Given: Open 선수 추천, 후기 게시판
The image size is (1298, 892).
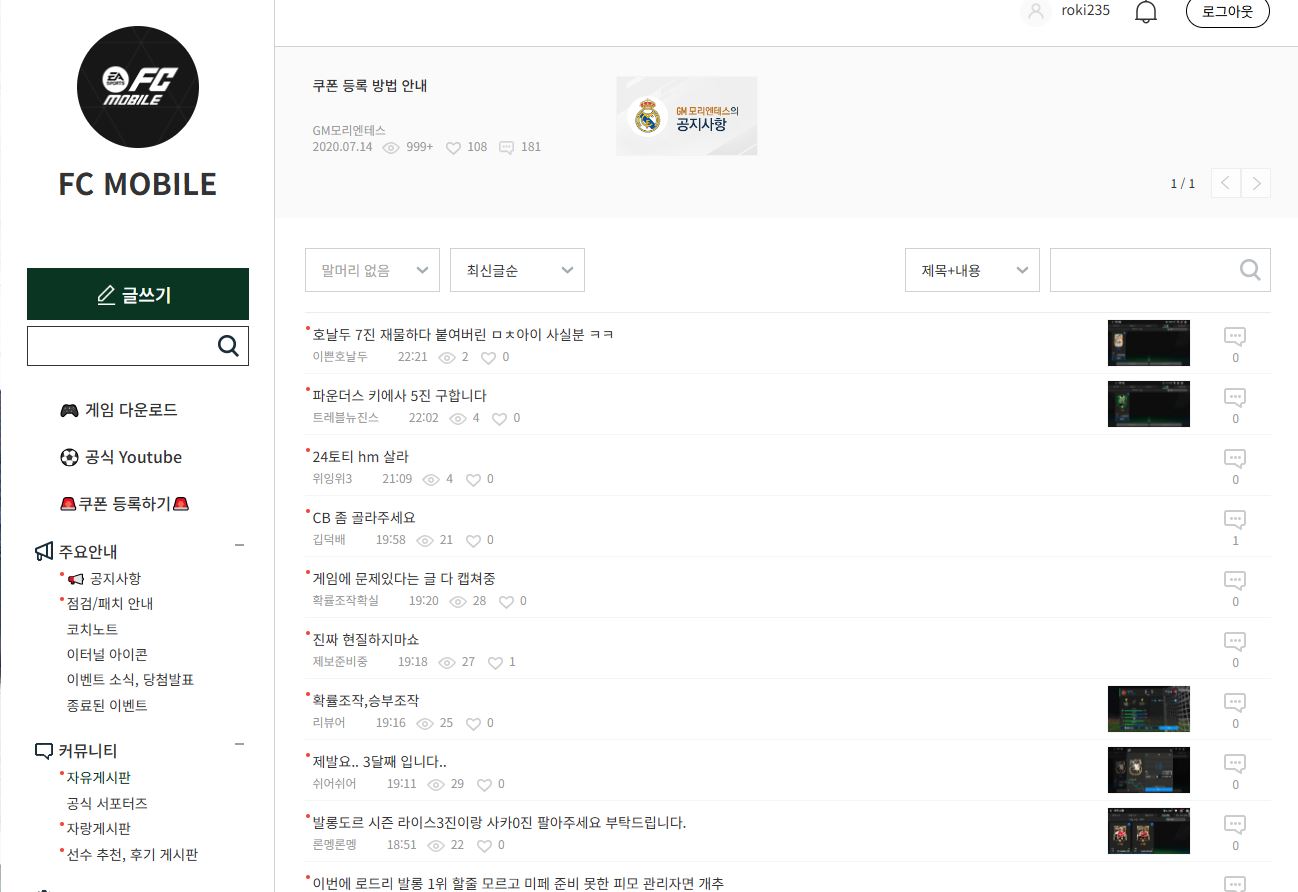Looking at the screenshot, I should click(132, 854).
